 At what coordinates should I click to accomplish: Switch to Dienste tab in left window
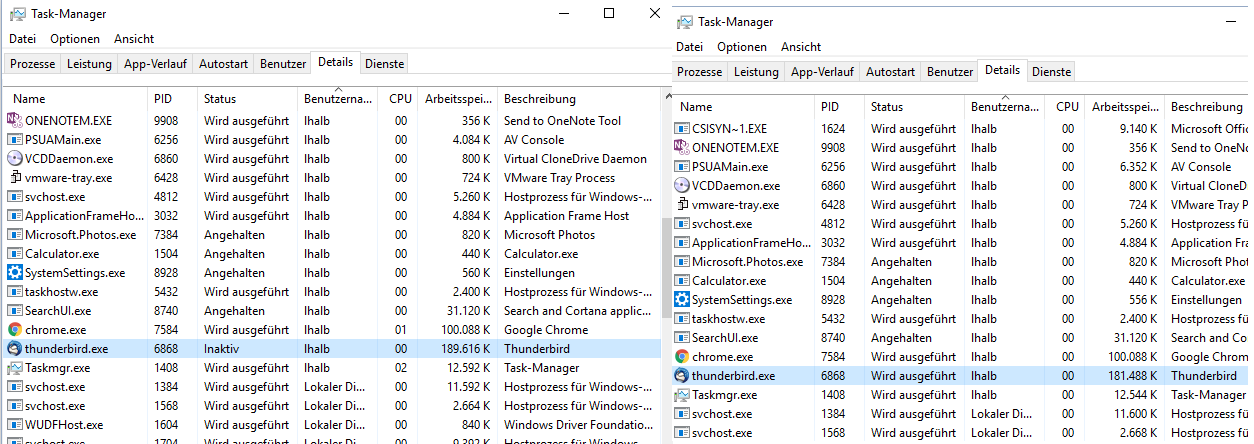click(384, 63)
